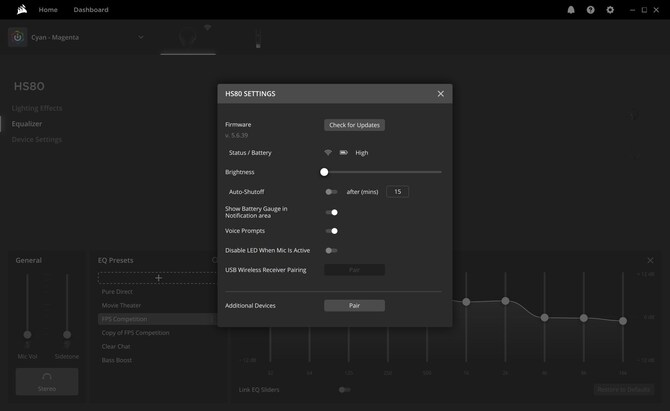Click the Brightness slider handle
Viewport: 670px width, 411px height.
pyautogui.click(x=324, y=172)
